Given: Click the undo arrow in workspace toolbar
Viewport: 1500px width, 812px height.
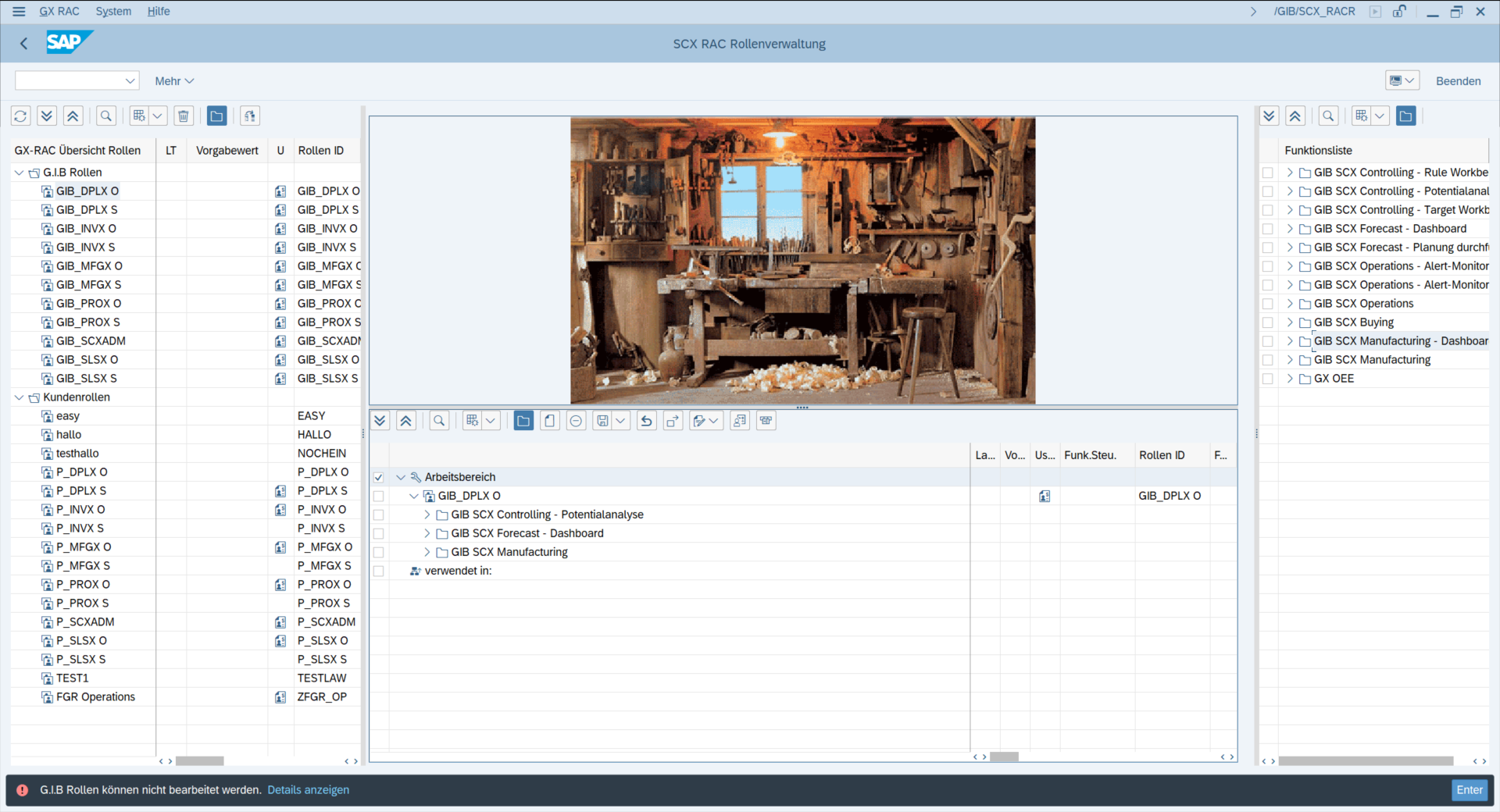Looking at the screenshot, I should (646, 421).
